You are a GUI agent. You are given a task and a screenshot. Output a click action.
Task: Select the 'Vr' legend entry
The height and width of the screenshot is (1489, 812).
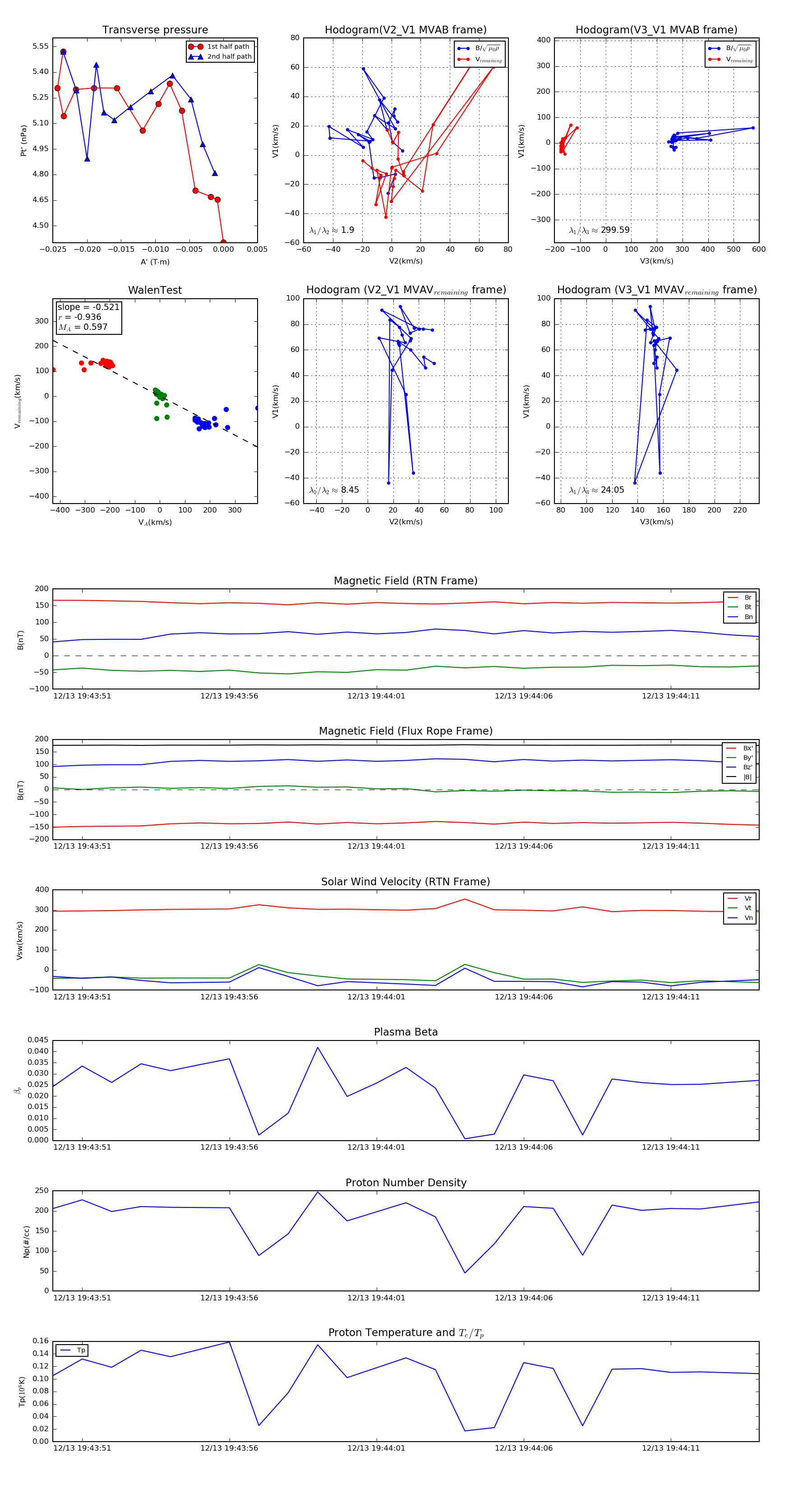(x=740, y=899)
